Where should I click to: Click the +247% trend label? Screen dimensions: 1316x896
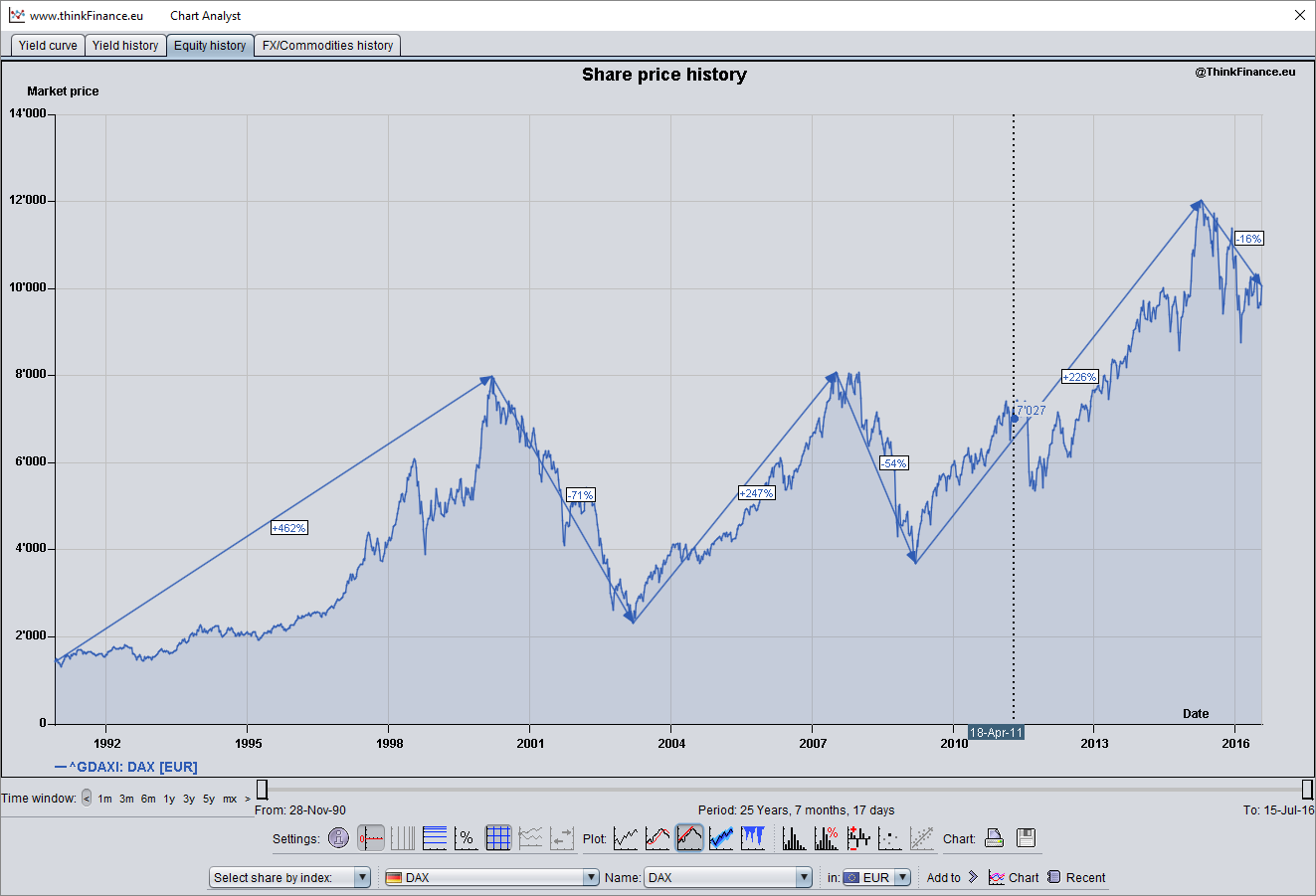pos(756,493)
